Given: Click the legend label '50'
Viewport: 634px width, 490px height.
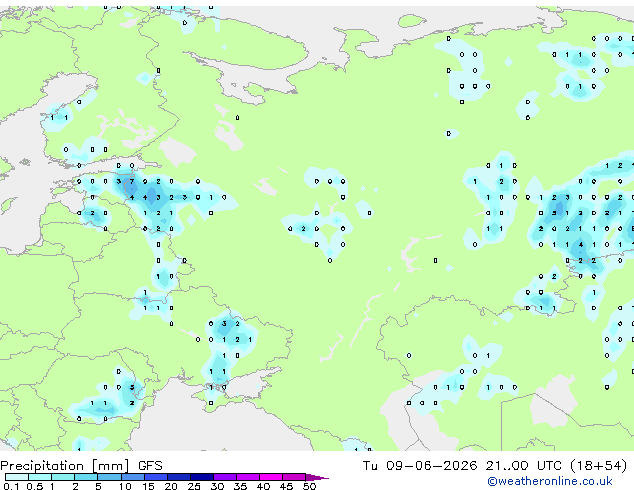Looking at the screenshot, I should 310,486.
